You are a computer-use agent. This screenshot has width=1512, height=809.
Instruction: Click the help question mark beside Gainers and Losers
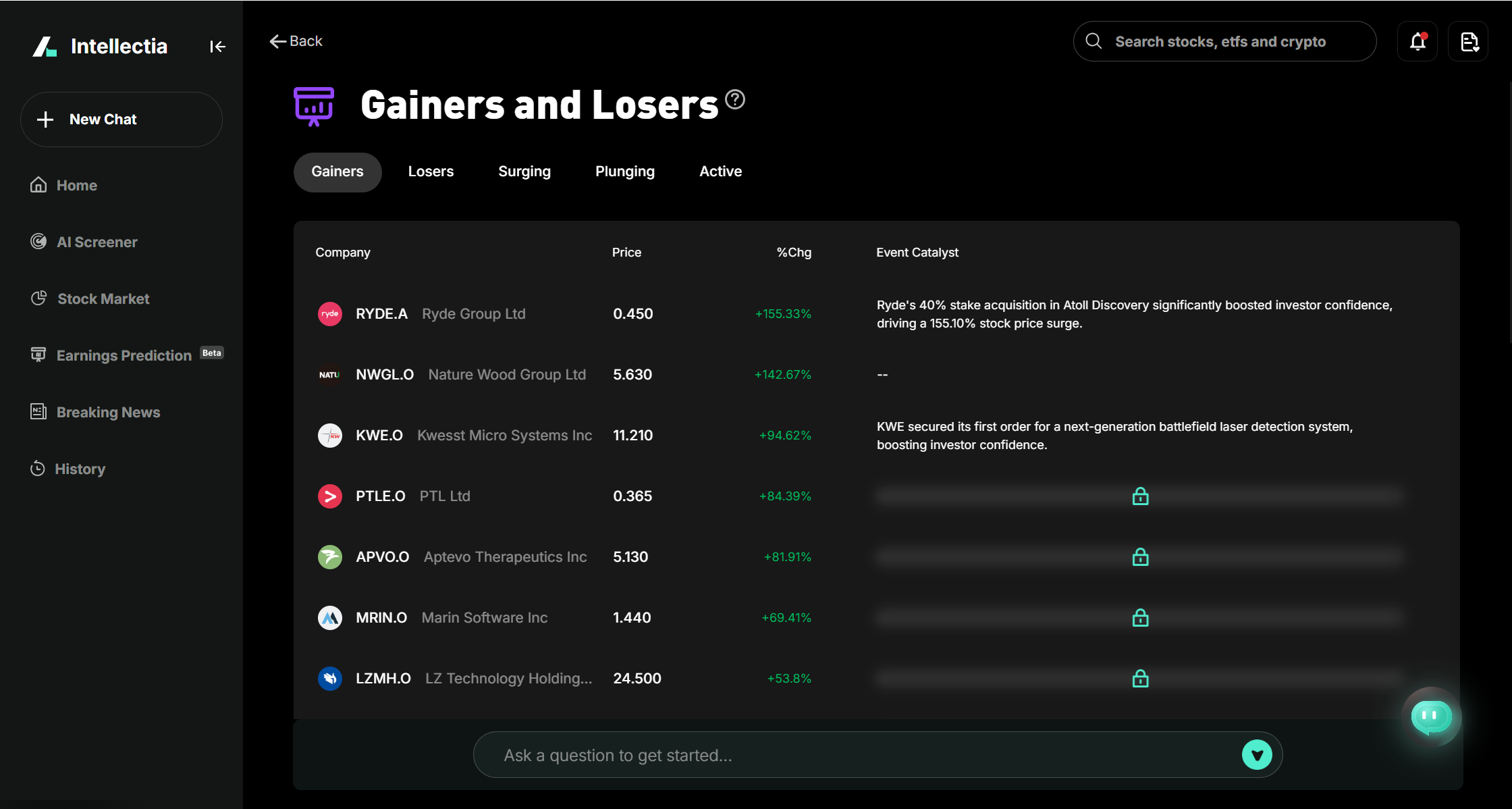point(734,100)
